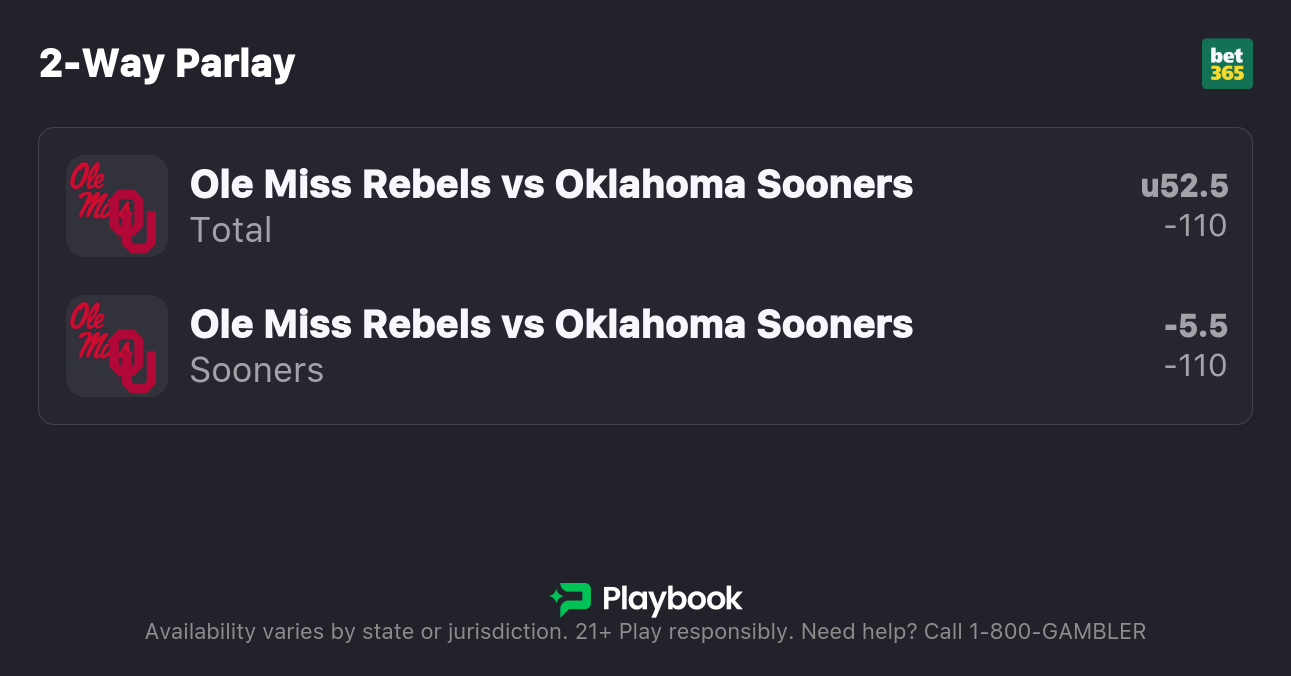Click the Availability varies by state disclaimer
Viewport: 1291px width, 676px height.
[355, 632]
